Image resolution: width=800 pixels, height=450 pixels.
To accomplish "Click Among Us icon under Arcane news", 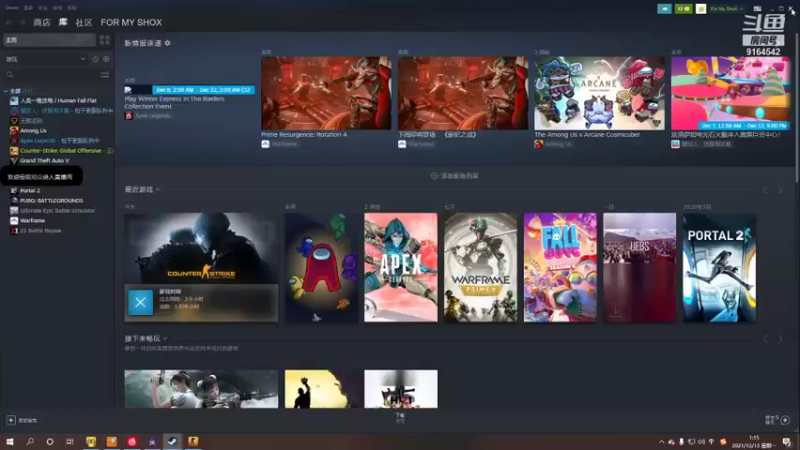I will tap(538, 144).
